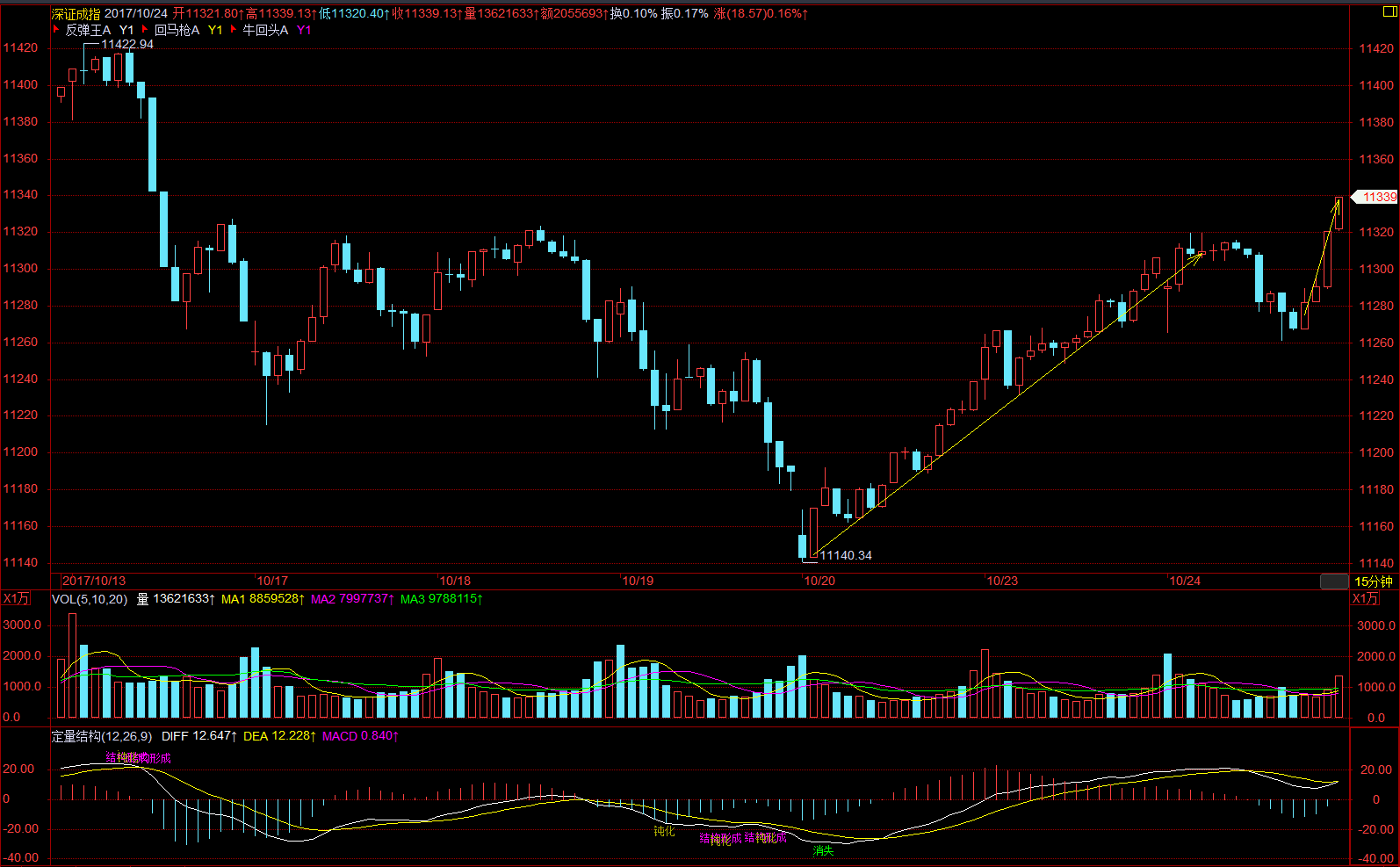The width and height of the screenshot is (1400, 867).
Task: Click the 钝化 signal label
Action: pyautogui.click(x=665, y=831)
